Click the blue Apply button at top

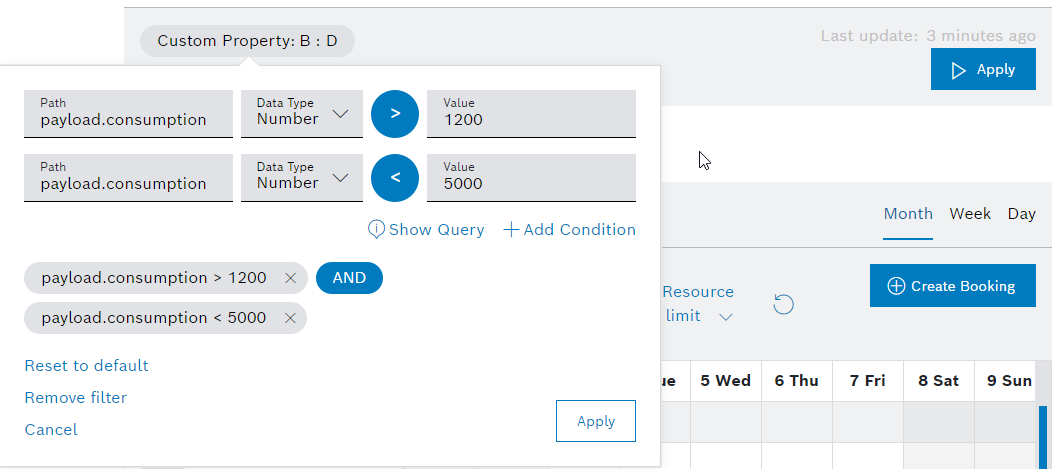click(983, 70)
